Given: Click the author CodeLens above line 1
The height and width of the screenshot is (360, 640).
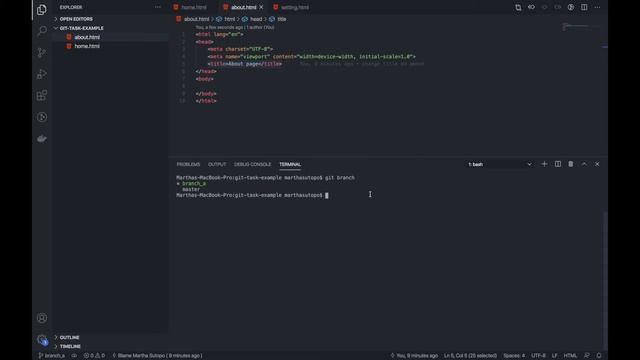Looking at the screenshot, I should (234, 27).
